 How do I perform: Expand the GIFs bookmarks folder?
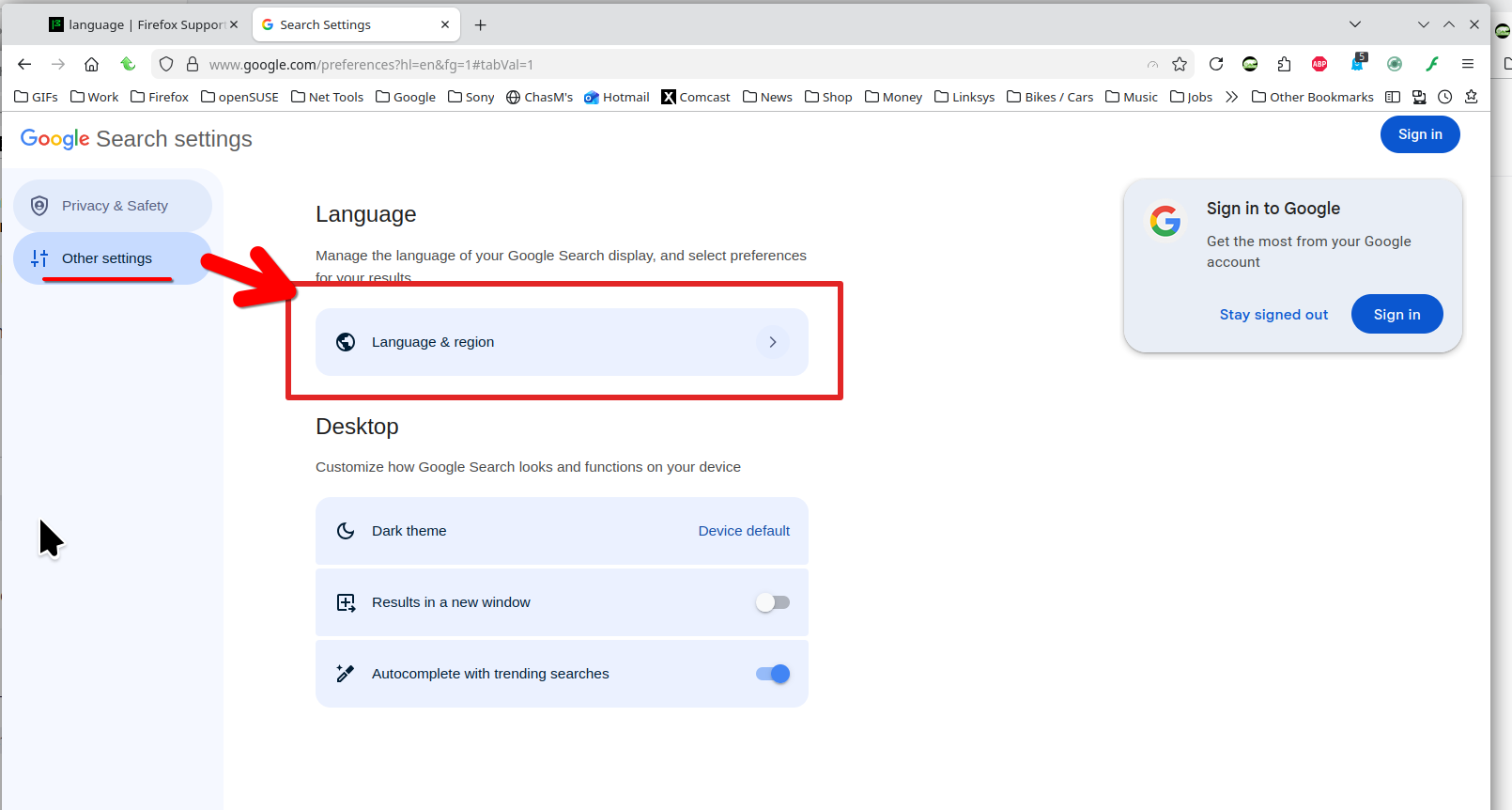click(37, 97)
